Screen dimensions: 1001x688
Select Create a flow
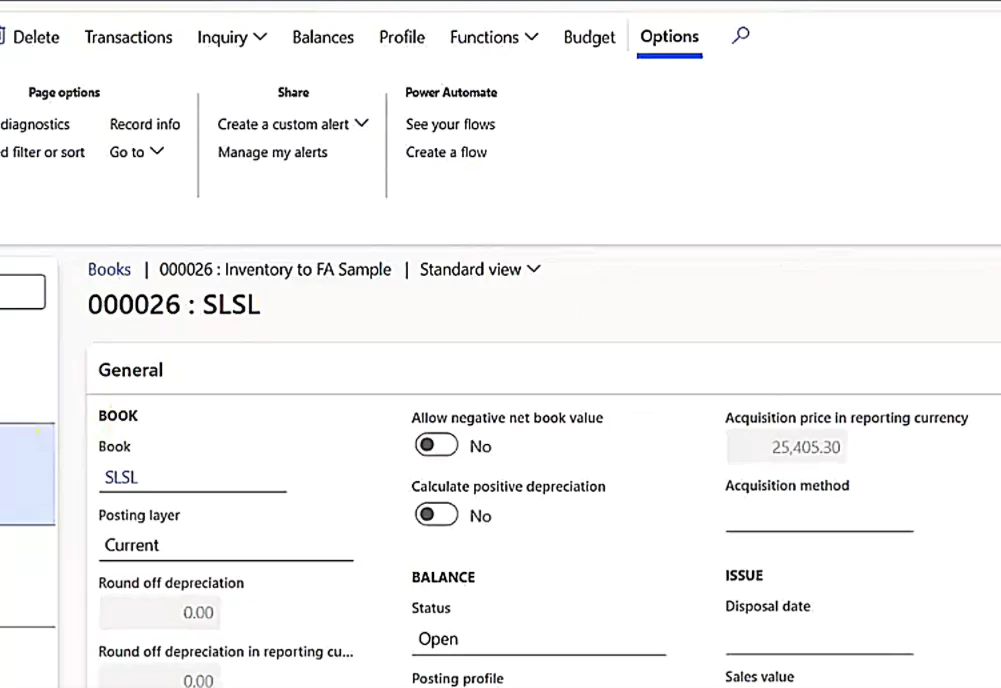[x=446, y=152]
